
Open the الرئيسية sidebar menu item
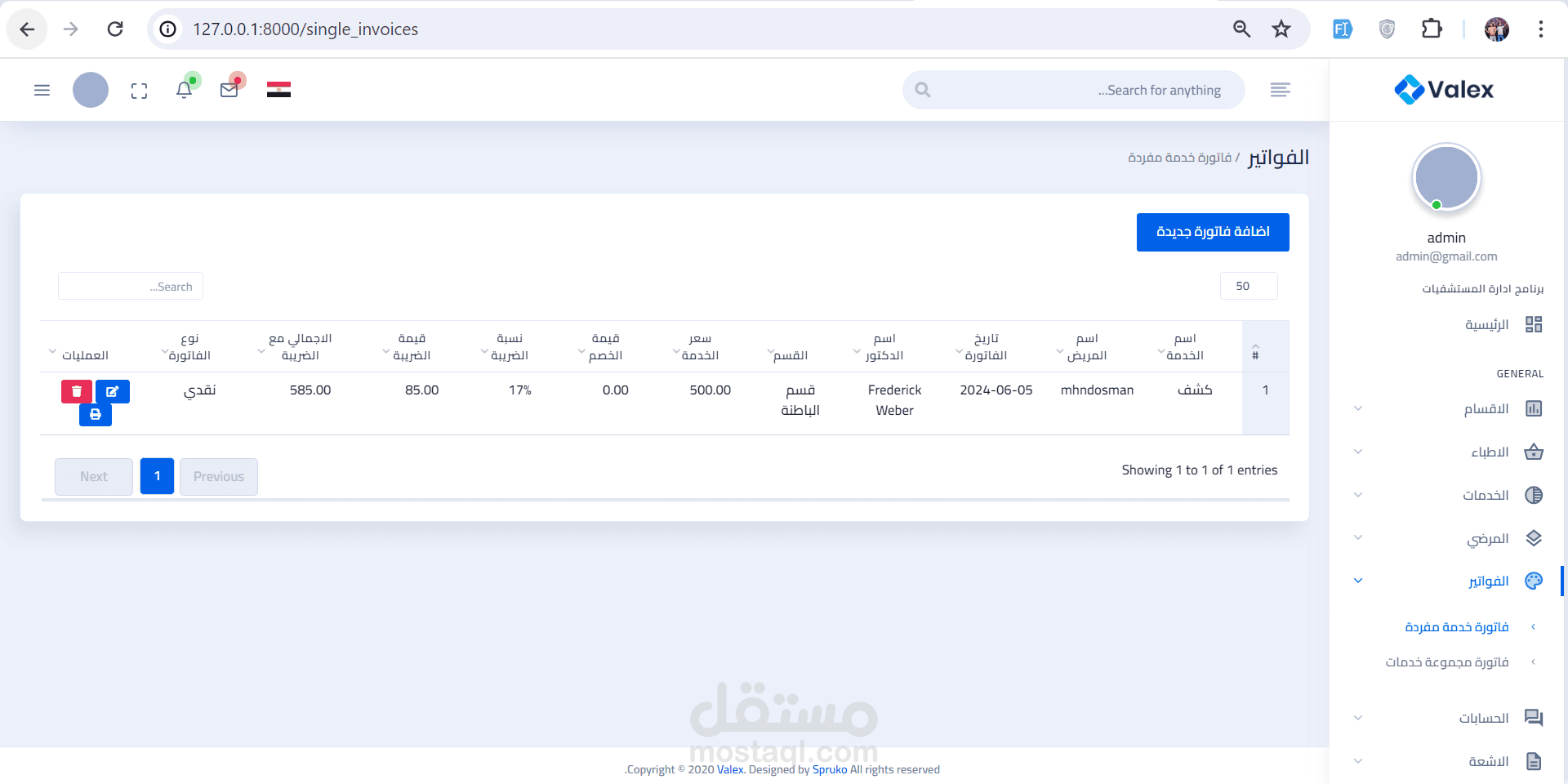point(1486,324)
